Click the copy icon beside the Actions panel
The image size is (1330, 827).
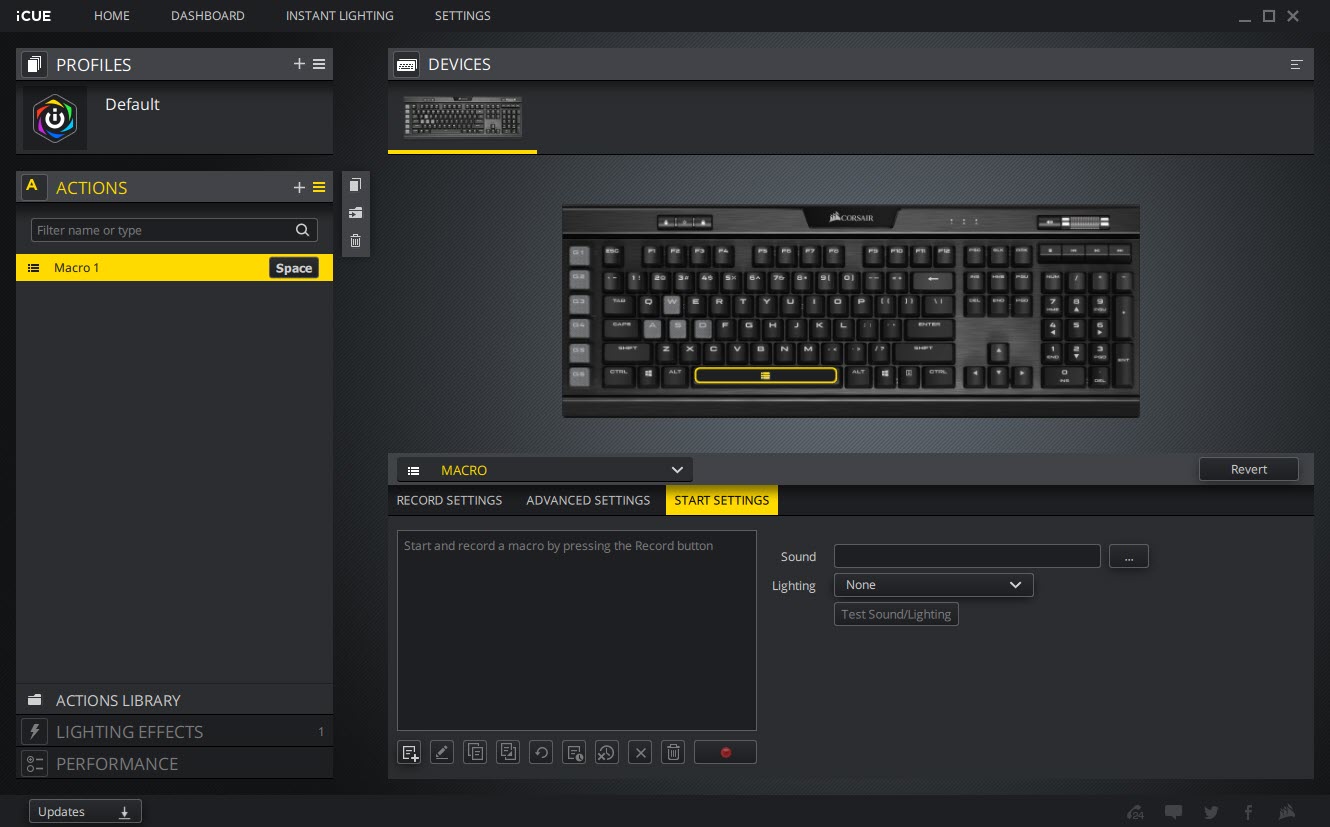(x=355, y=185)
